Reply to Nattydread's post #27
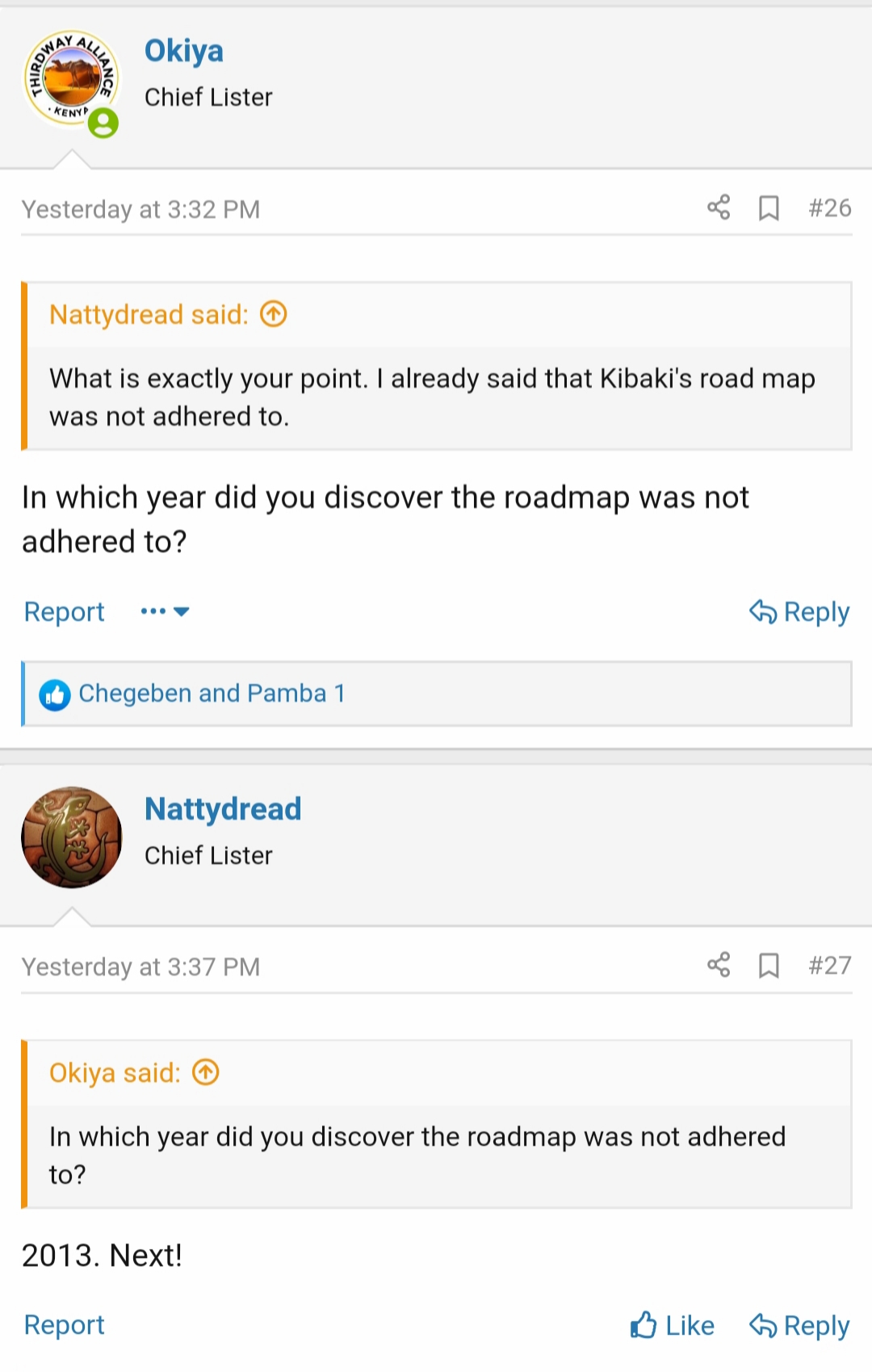 [x=799, y=1325]
